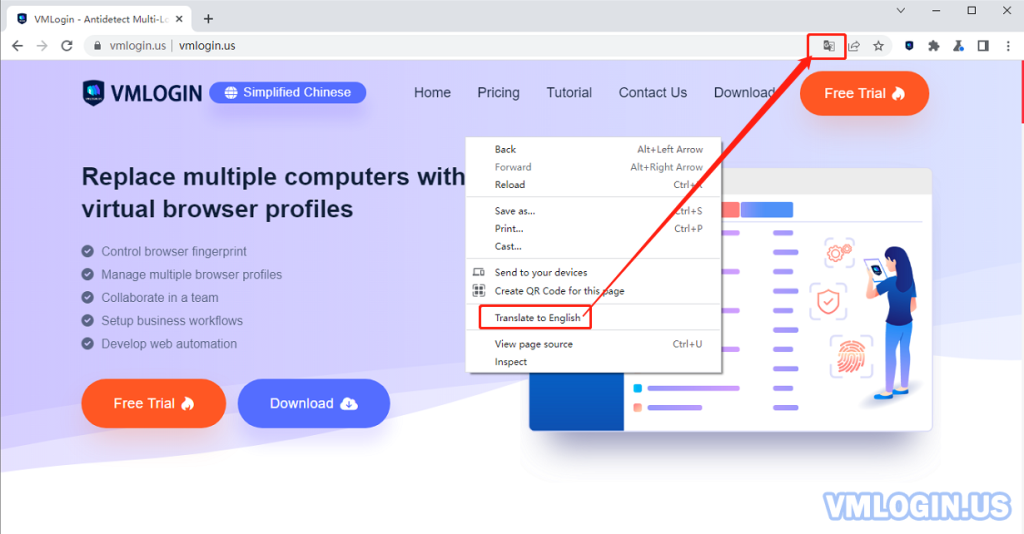The image size is (1024, 534).
Task: Switch language via Simplified Chinese button
Action: [287, 93]
